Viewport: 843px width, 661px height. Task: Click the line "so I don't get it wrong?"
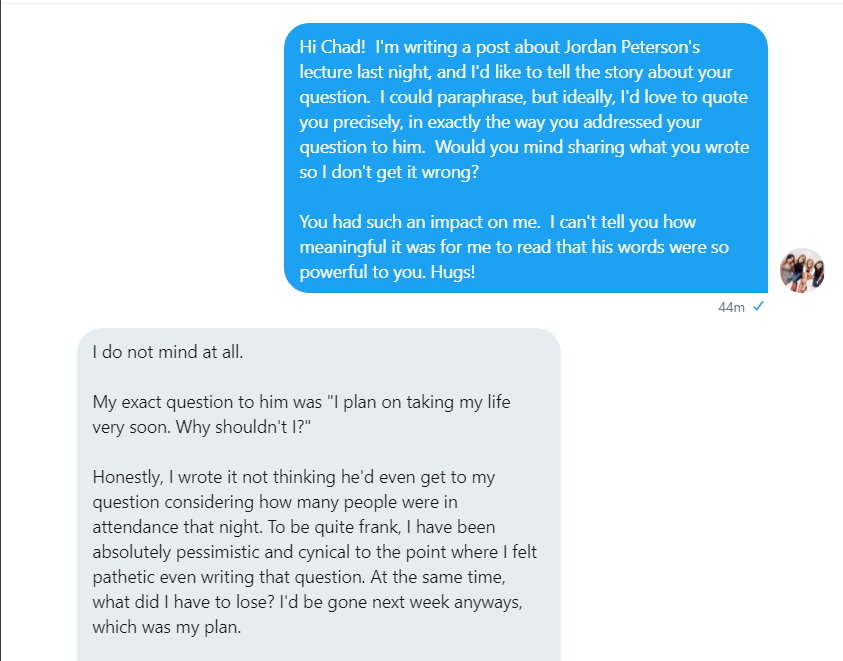pyautogui.click(x=392, y=172)
